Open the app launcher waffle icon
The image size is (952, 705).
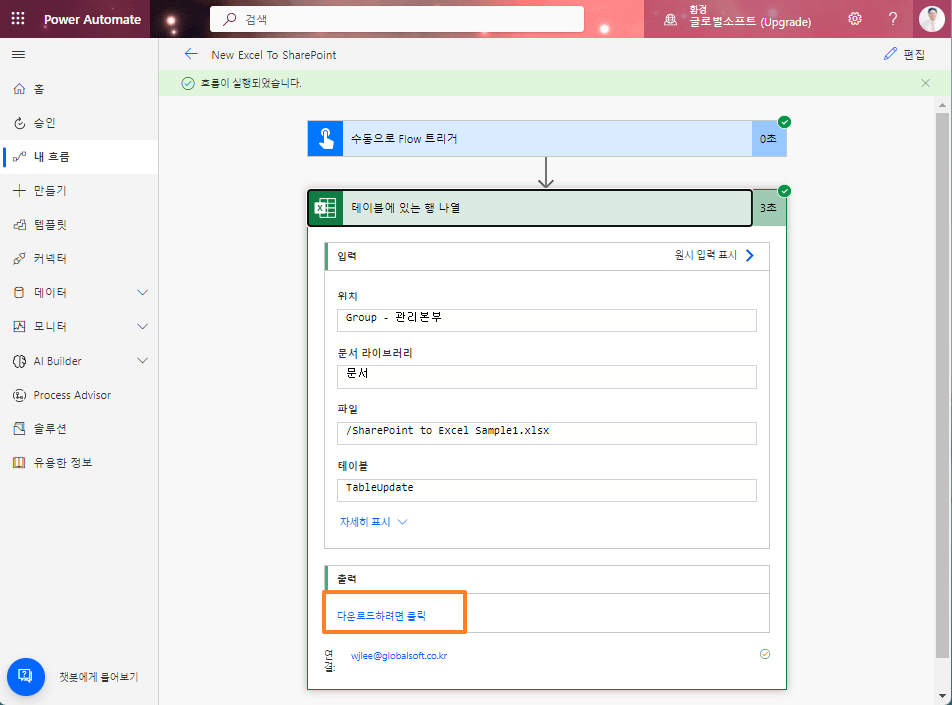(x=18, y=19)
